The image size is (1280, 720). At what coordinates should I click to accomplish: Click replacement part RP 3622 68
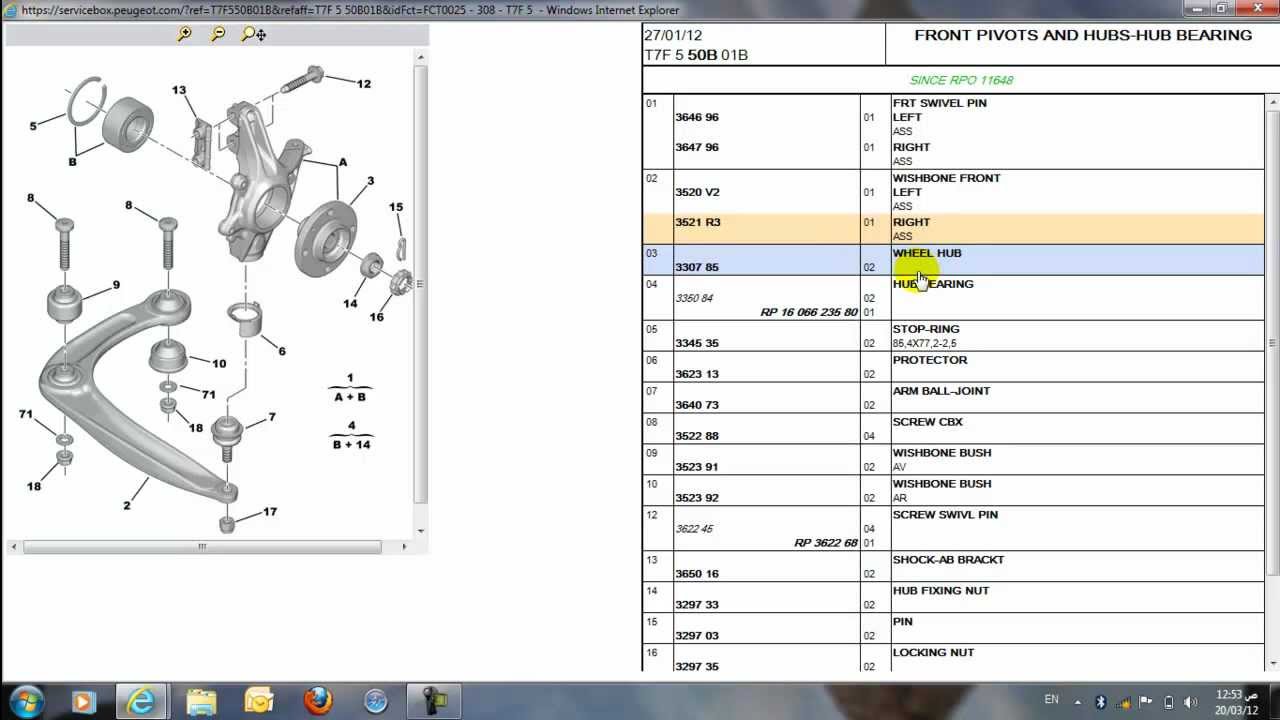coord(826,543)
